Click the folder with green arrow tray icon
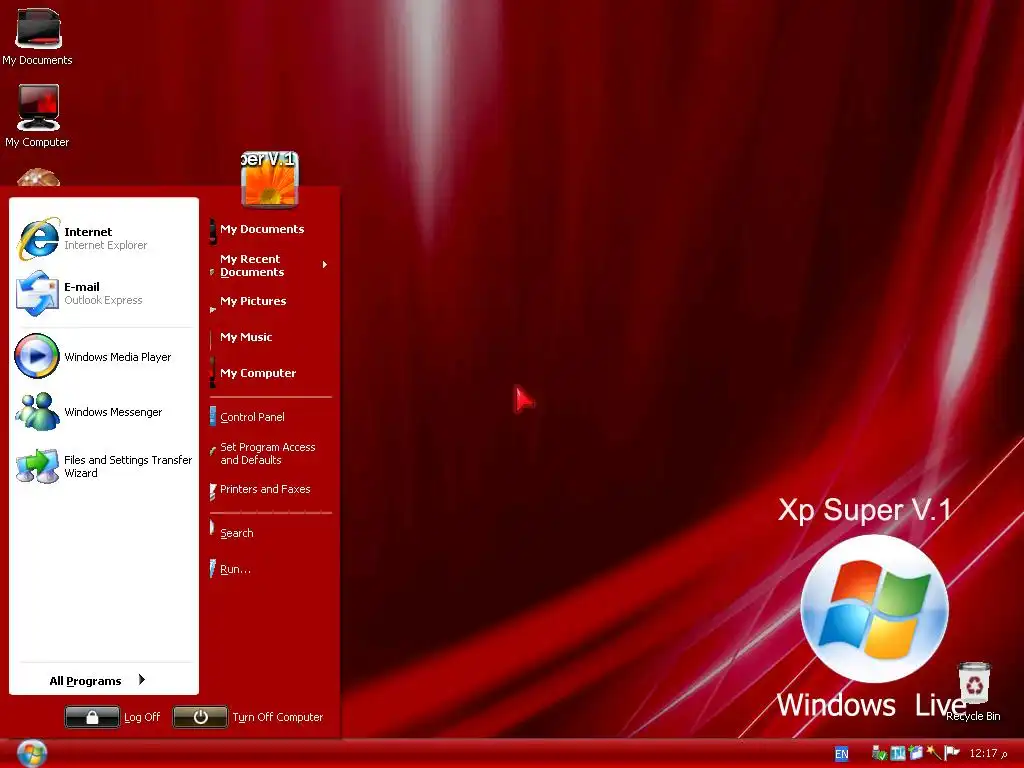The width and height of the screenshot is (1024, 768). (916, 753)
